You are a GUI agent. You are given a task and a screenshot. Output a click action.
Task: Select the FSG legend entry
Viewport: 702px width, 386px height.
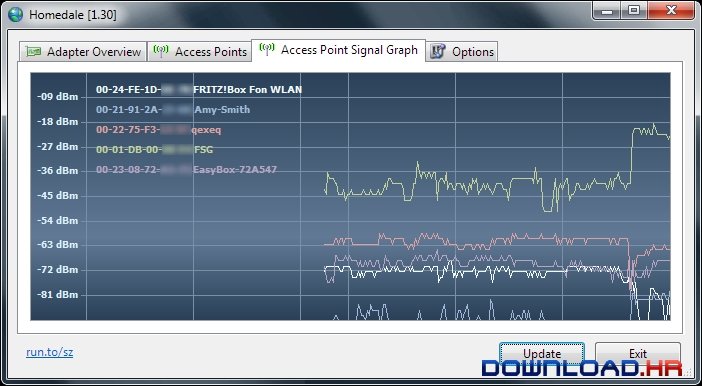click(154, 150)
